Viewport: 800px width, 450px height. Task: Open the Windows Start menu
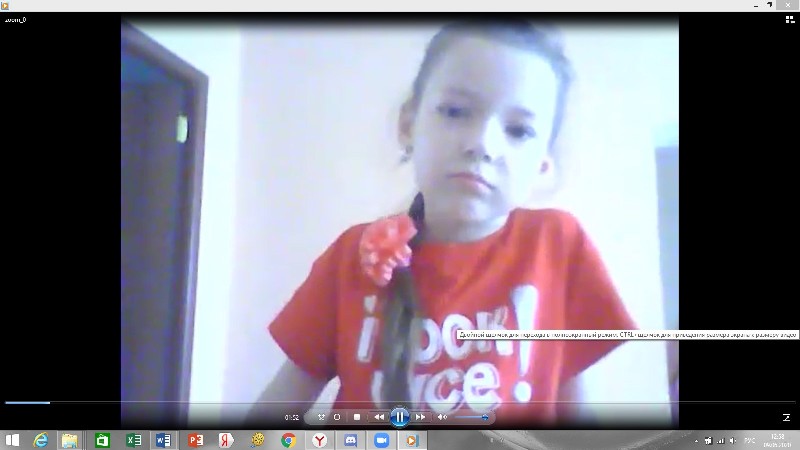[13, 440]
